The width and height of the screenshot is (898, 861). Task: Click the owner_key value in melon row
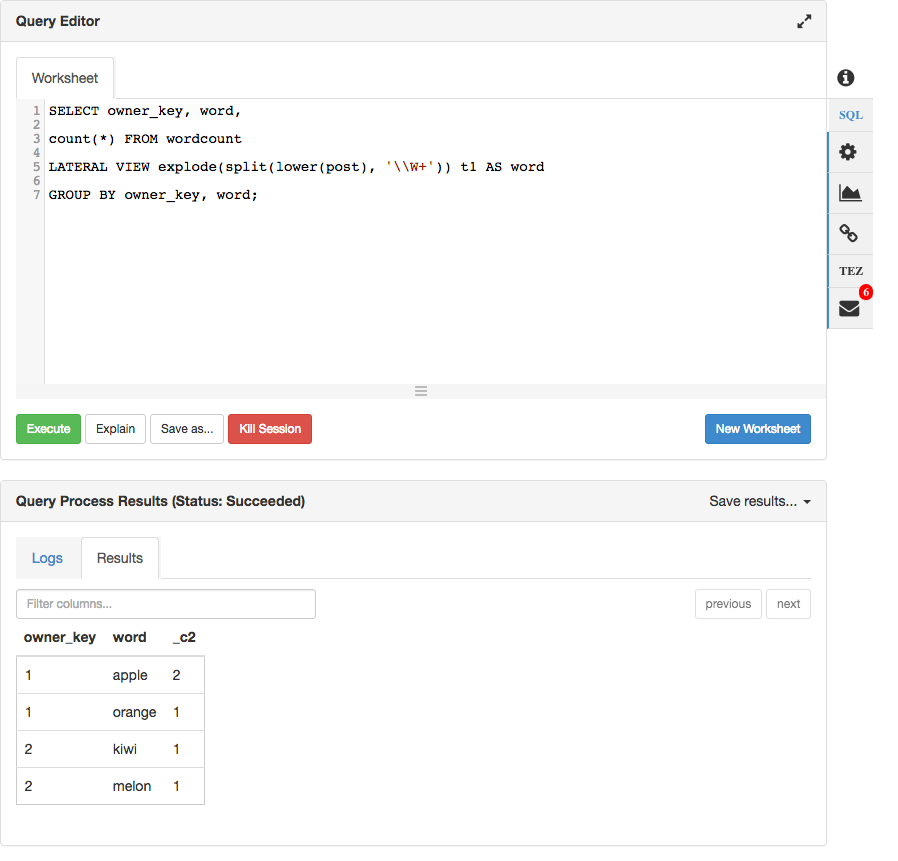coord(28,786)
